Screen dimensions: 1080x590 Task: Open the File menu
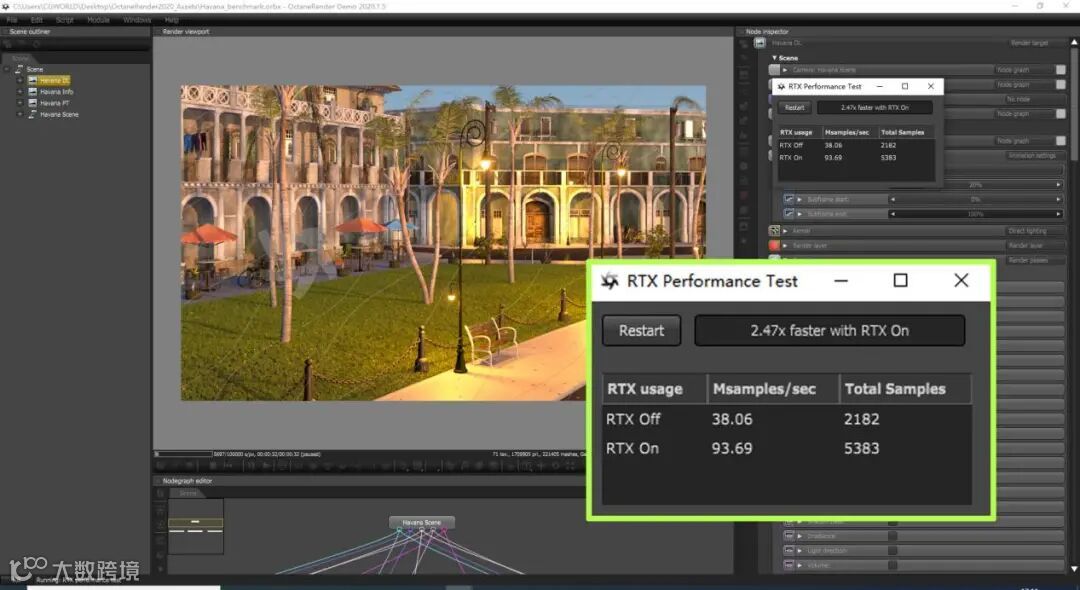pos(12,20)
